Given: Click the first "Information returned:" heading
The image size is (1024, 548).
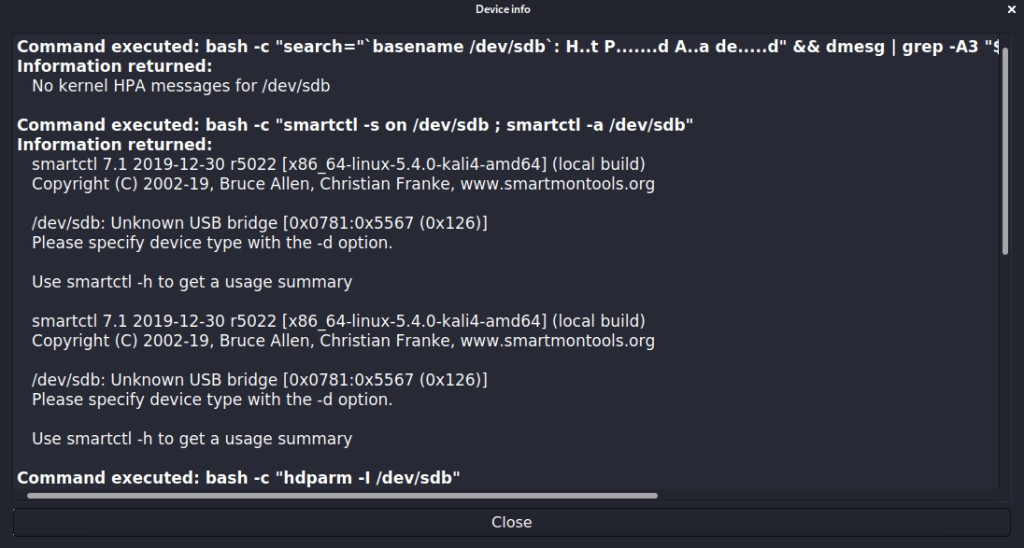Looking at the screenshot, I should pos(115,66).
